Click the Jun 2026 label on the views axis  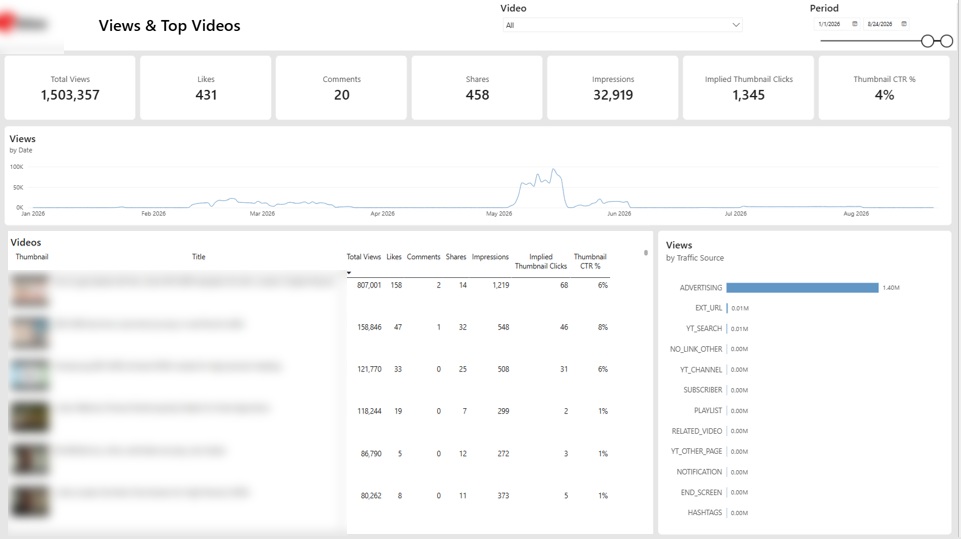tap(619, 213)
